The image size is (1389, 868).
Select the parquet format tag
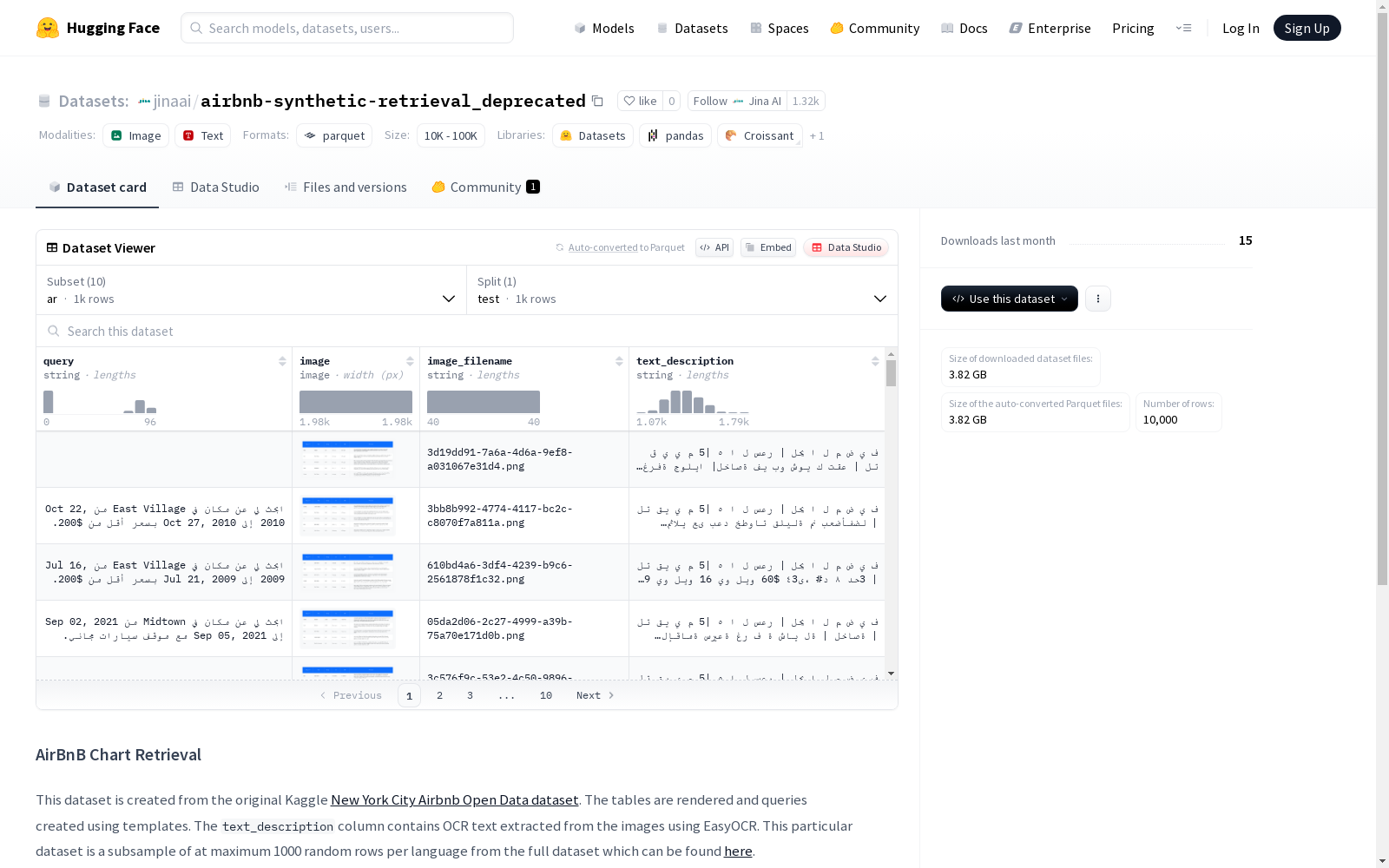334,135
